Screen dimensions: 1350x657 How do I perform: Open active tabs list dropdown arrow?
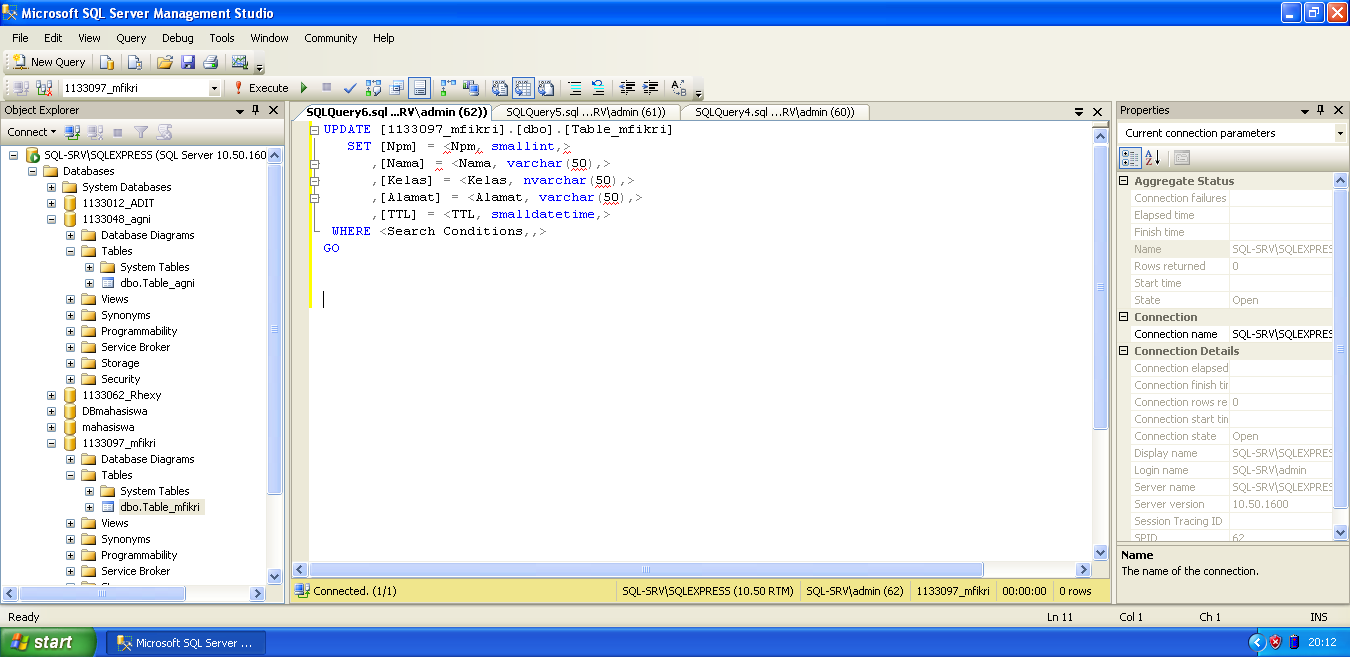tap(1079, 112)
